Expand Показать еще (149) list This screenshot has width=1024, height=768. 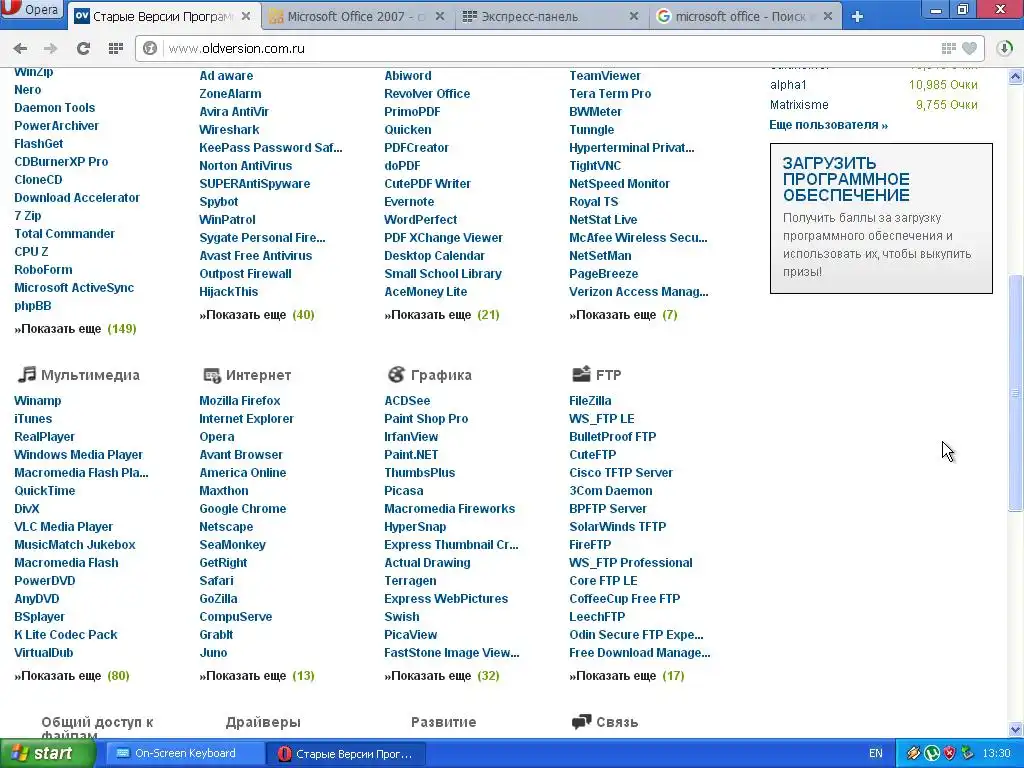pos(75,329)
